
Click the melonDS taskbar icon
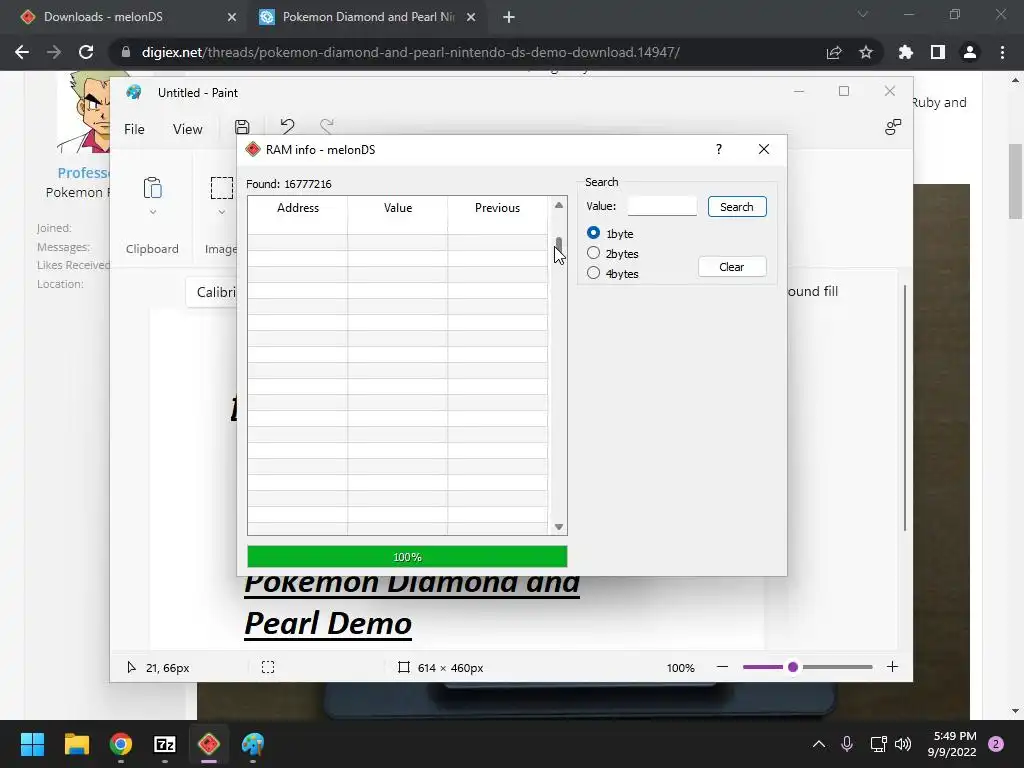click(x=208, y=744)
